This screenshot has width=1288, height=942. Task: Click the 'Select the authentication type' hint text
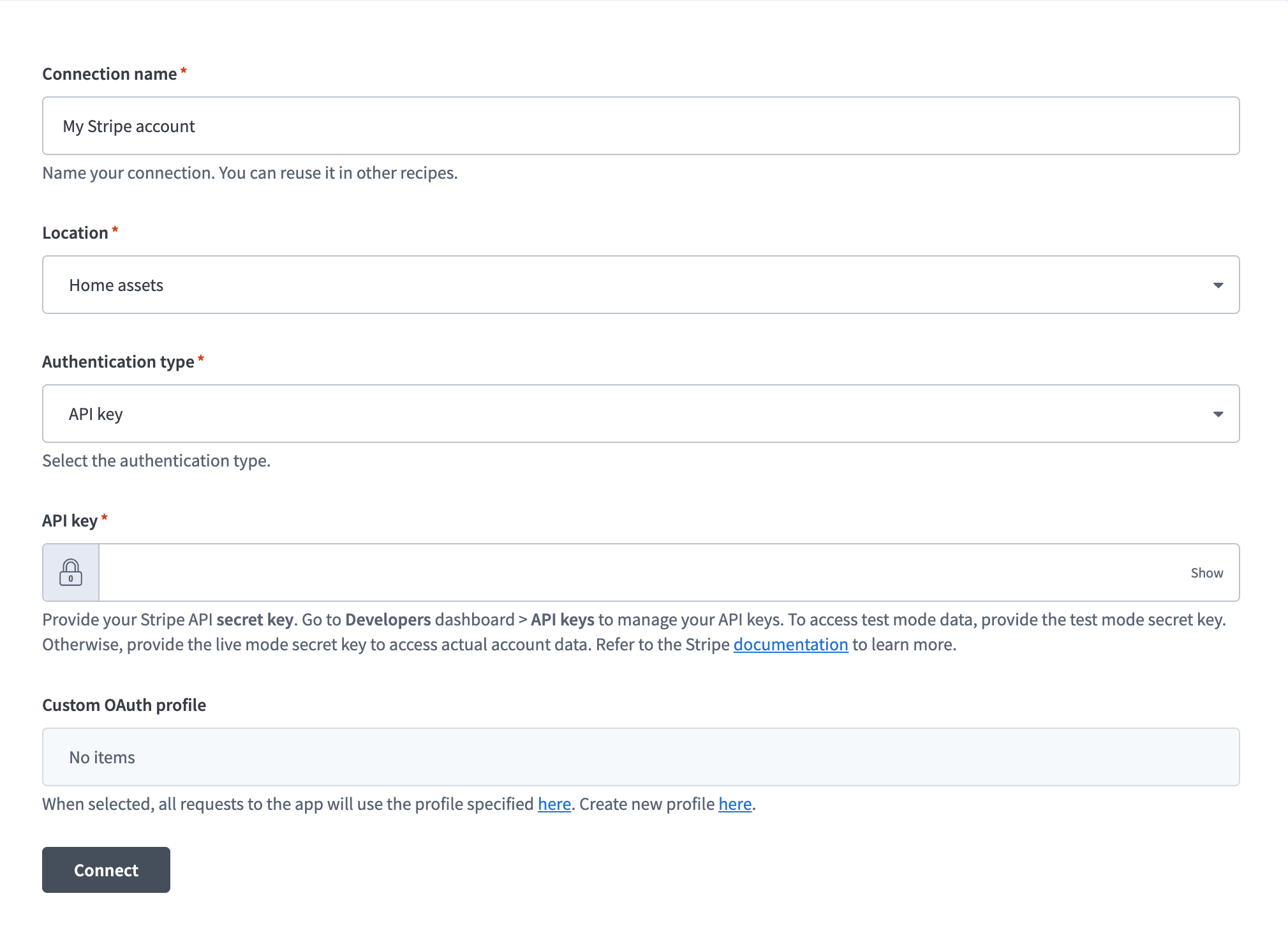tap(156, 461)
